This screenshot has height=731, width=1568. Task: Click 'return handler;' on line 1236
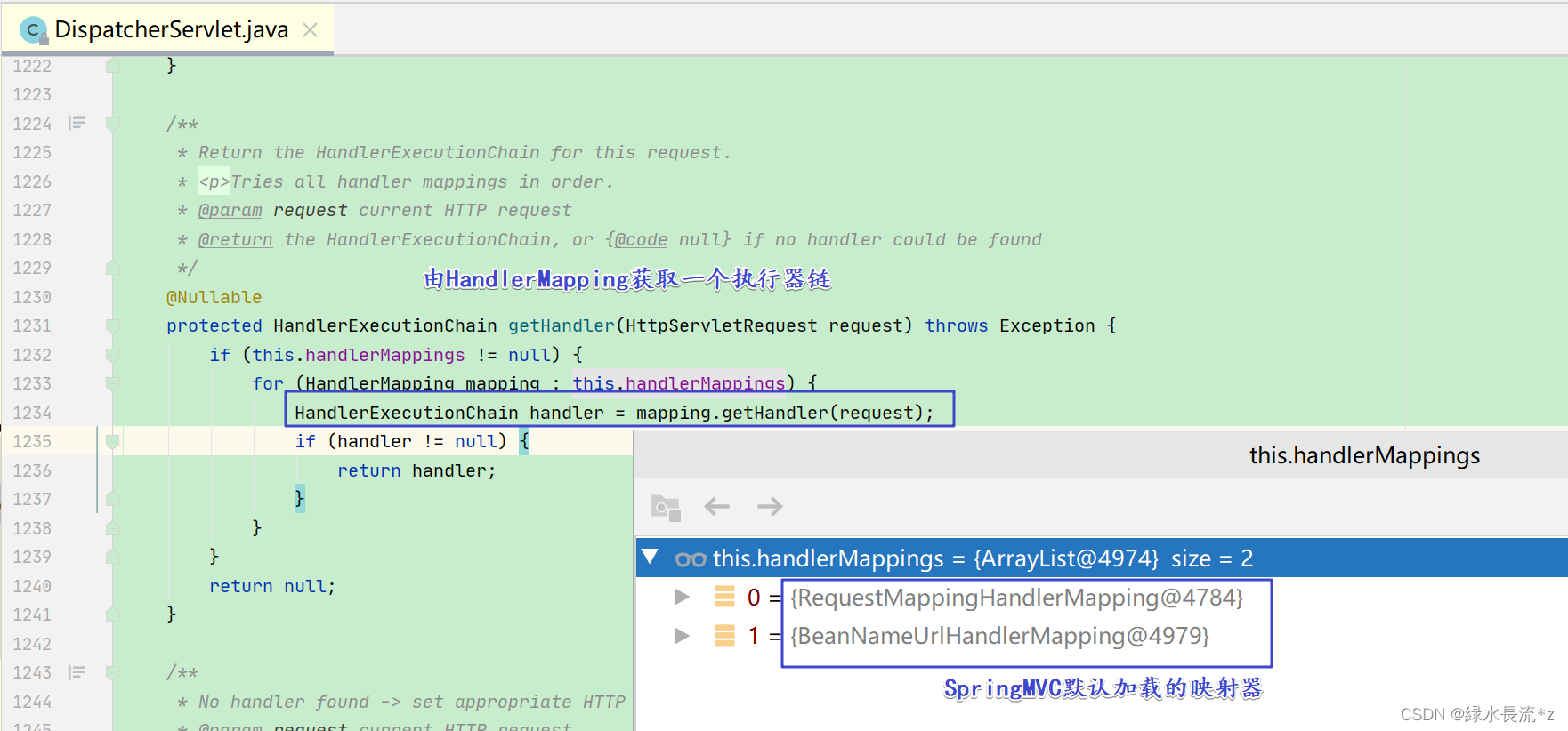point(416,470)
